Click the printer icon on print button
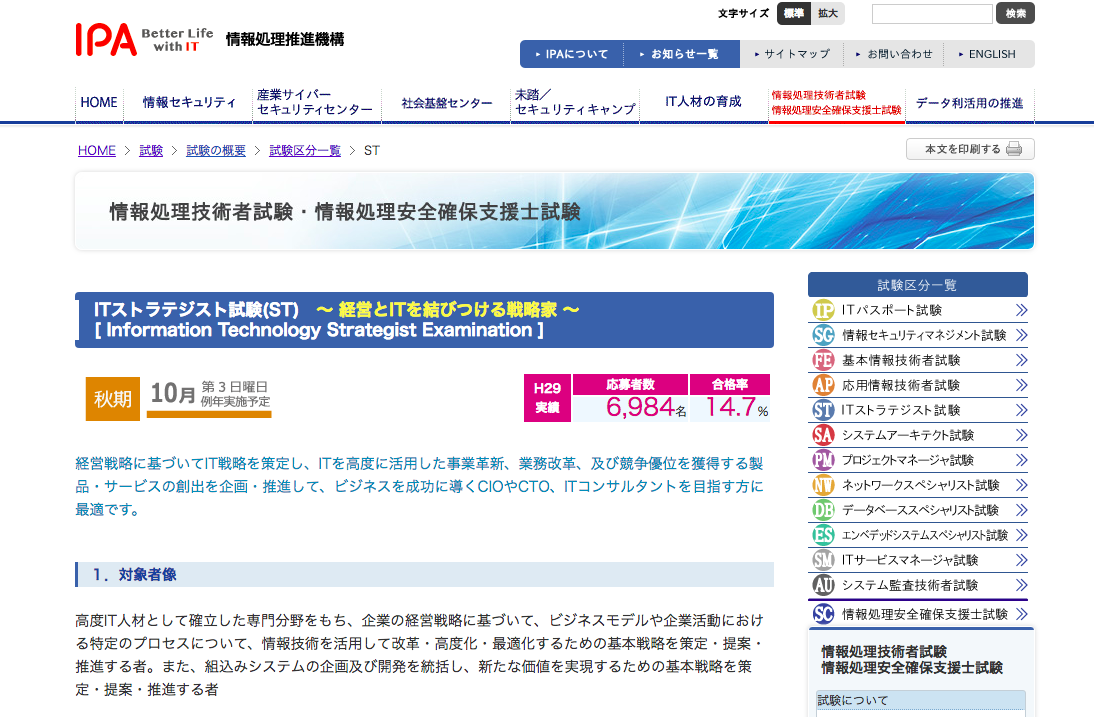1094x717 pixels. coord(1014,149)
